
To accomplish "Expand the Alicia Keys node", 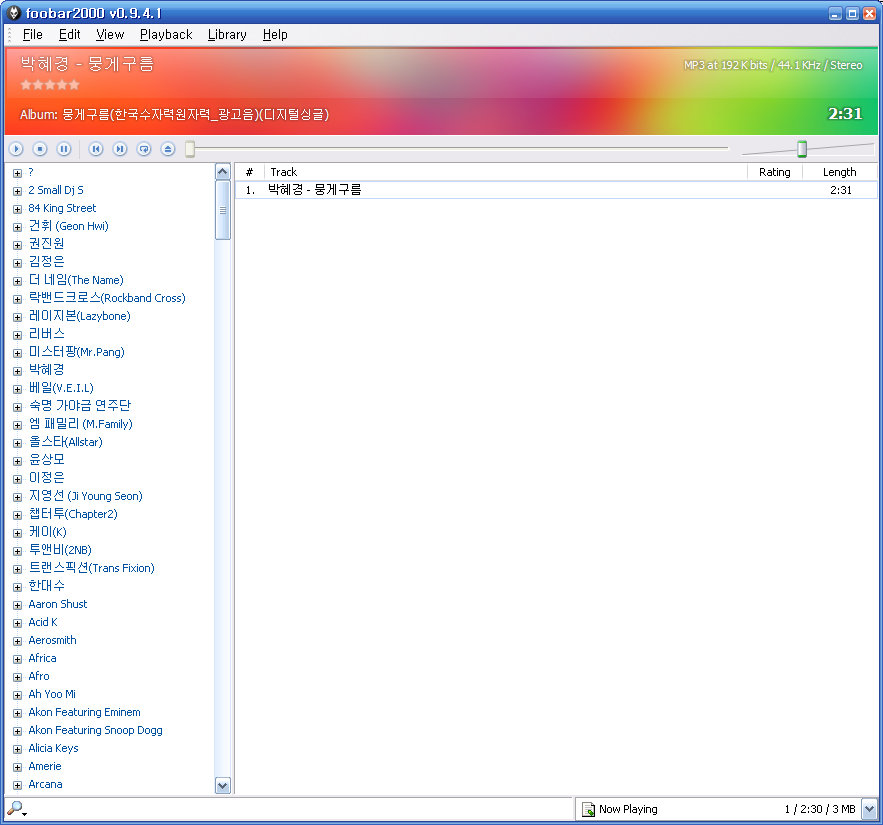I will (17, 749).
